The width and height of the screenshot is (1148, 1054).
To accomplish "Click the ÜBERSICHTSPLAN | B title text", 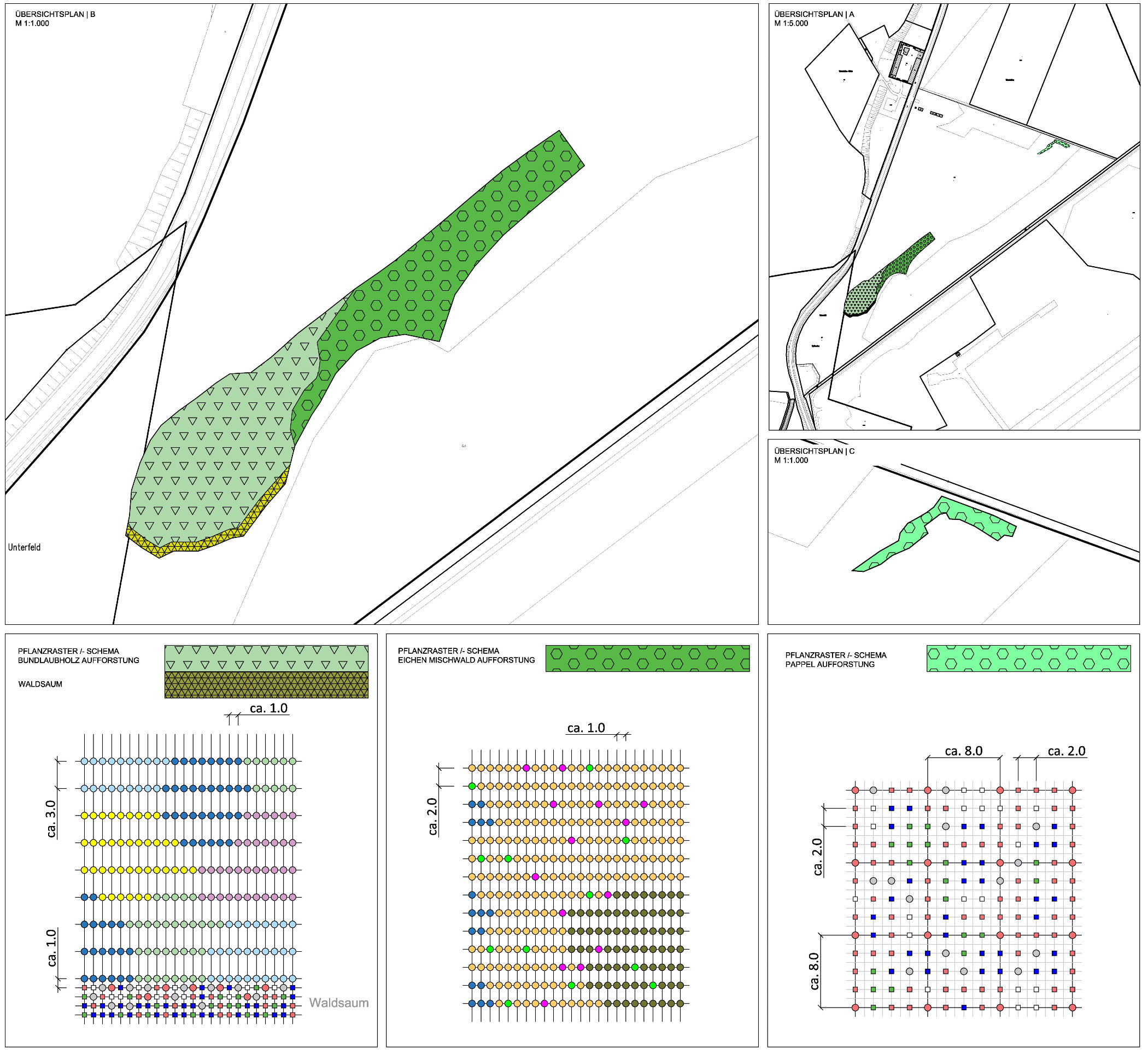I will 55,14.
